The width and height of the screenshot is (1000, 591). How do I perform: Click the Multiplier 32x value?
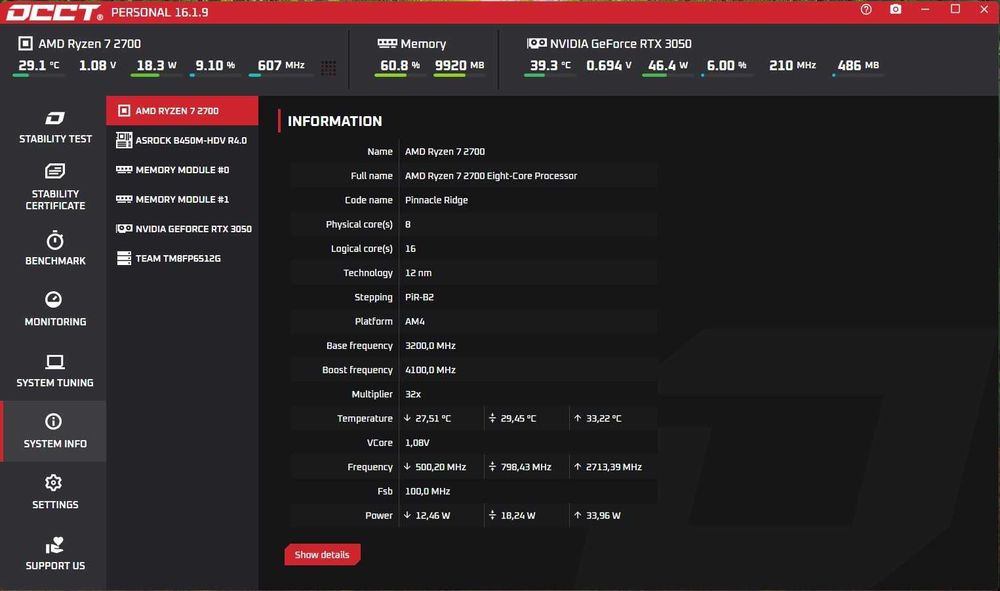pyautogui.click(x=413, y=394)
